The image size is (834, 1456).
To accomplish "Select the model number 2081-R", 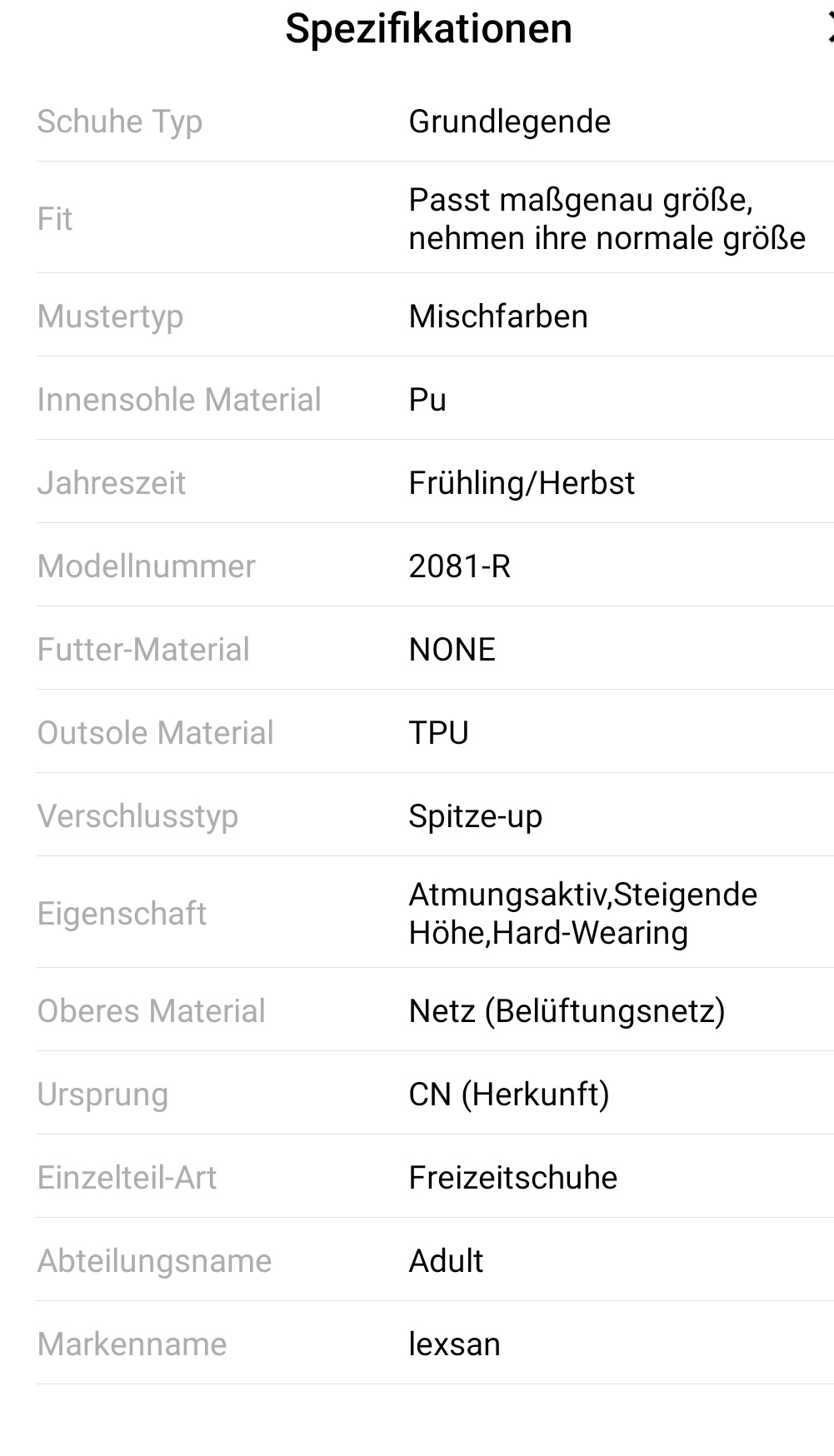I will 459,566.
